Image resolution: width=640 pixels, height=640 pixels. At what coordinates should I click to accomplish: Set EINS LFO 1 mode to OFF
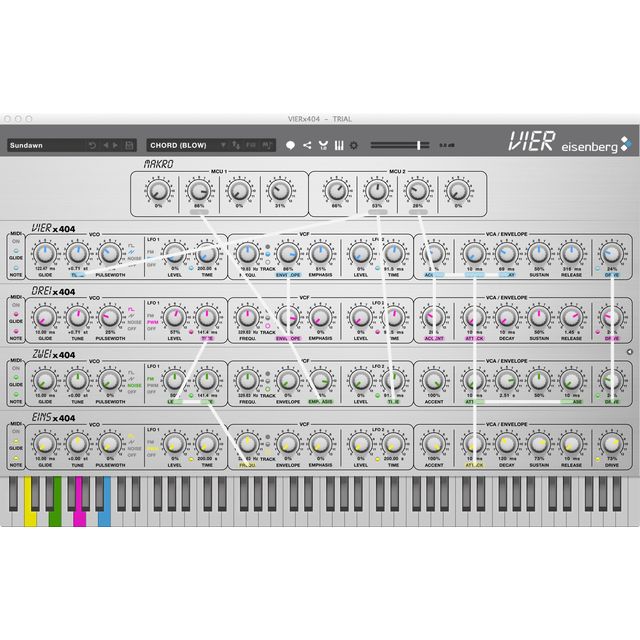click(x=151, y=455)
